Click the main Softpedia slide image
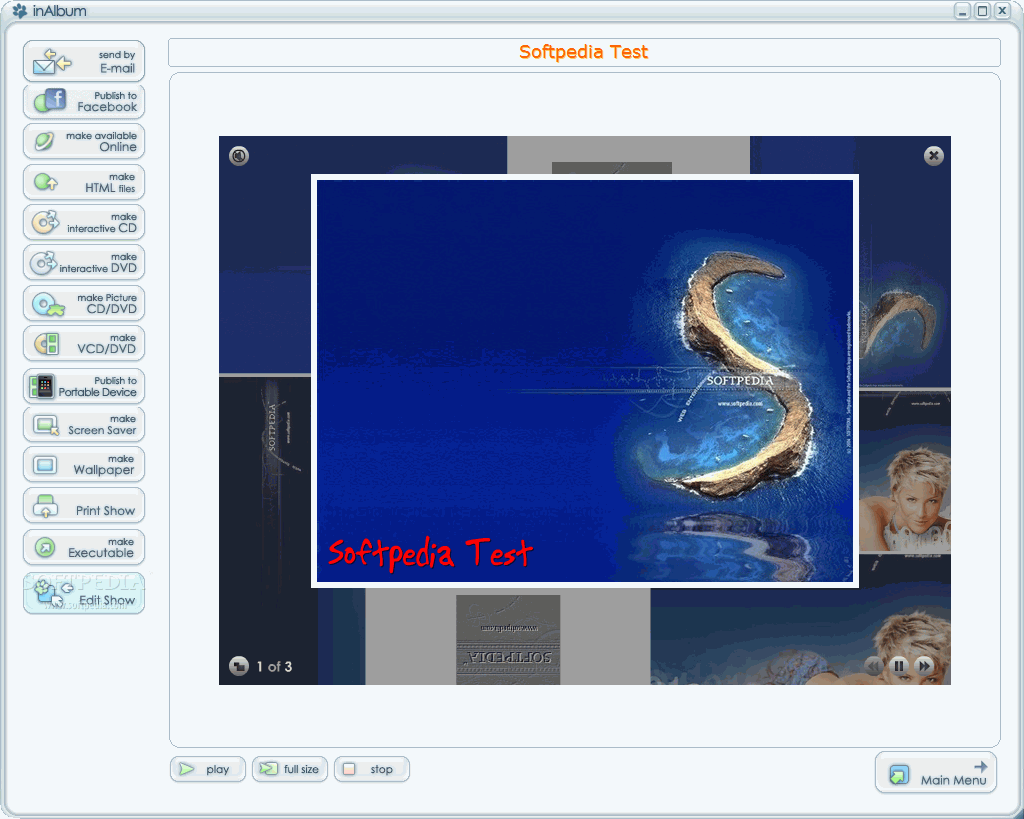Screen dimensions: 1024x819 tap(584, 381)
